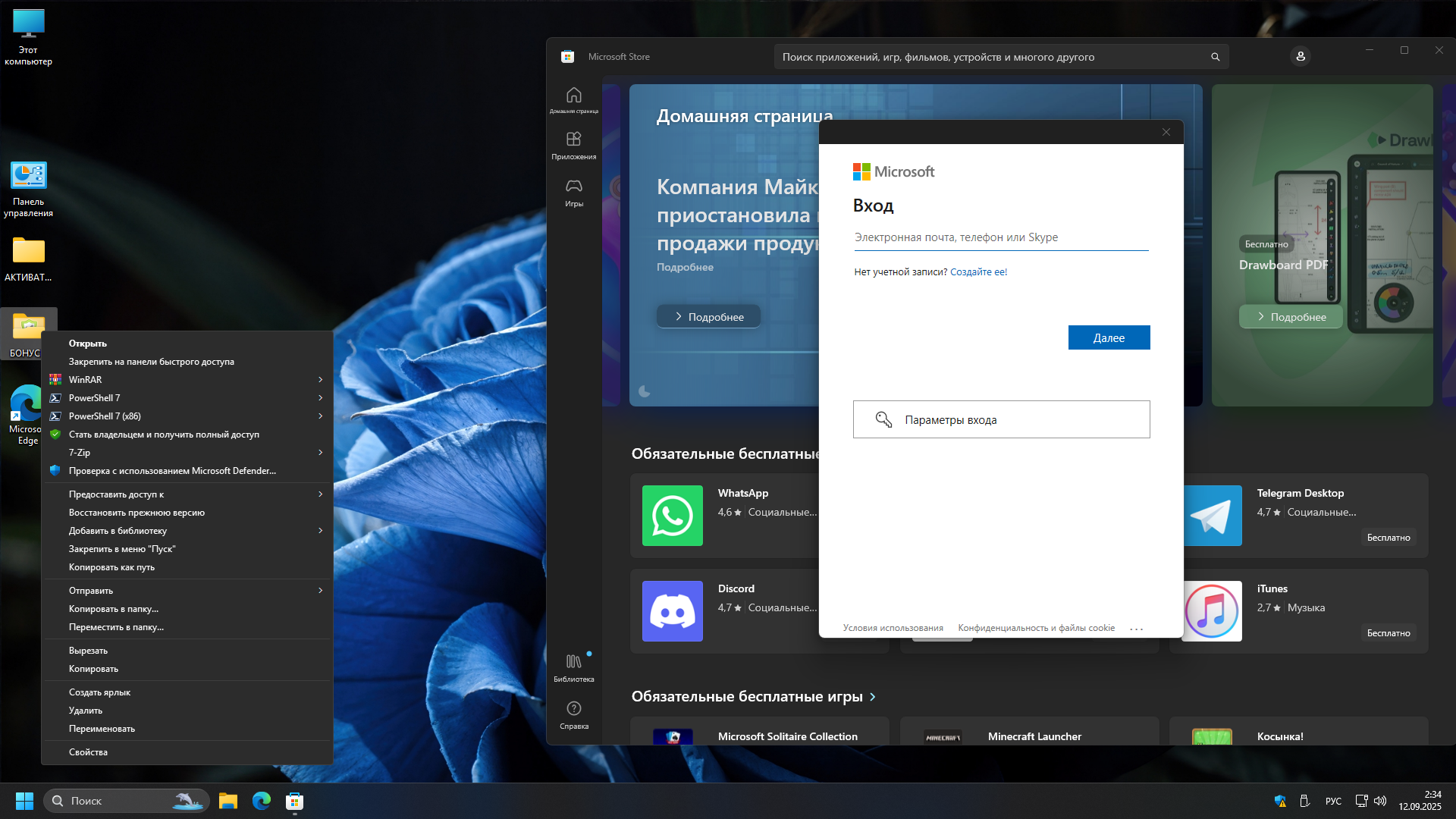Choose 'Вырезать' in context menu
This screenshot has height=819, width=1456.
coord(187,651)
